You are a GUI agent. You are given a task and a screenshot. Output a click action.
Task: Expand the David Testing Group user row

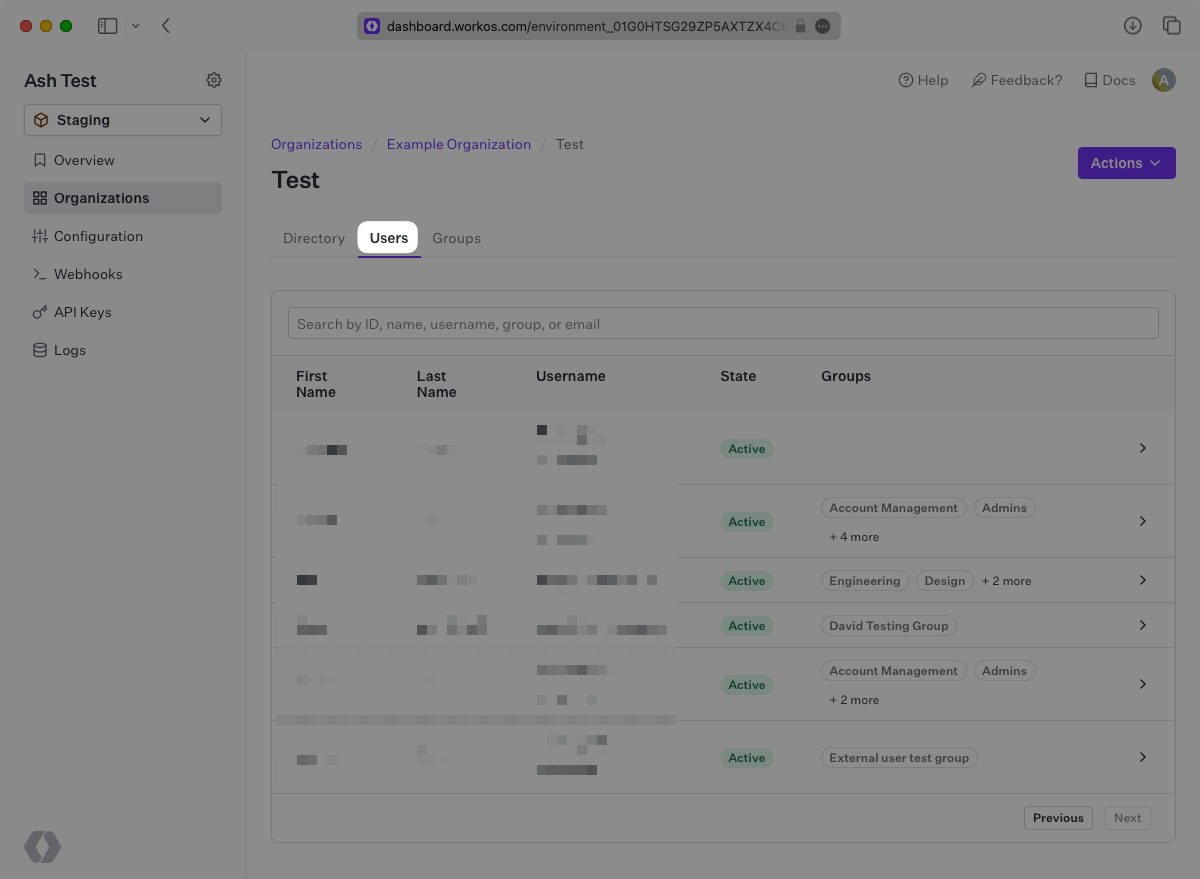click(1142, 625)
